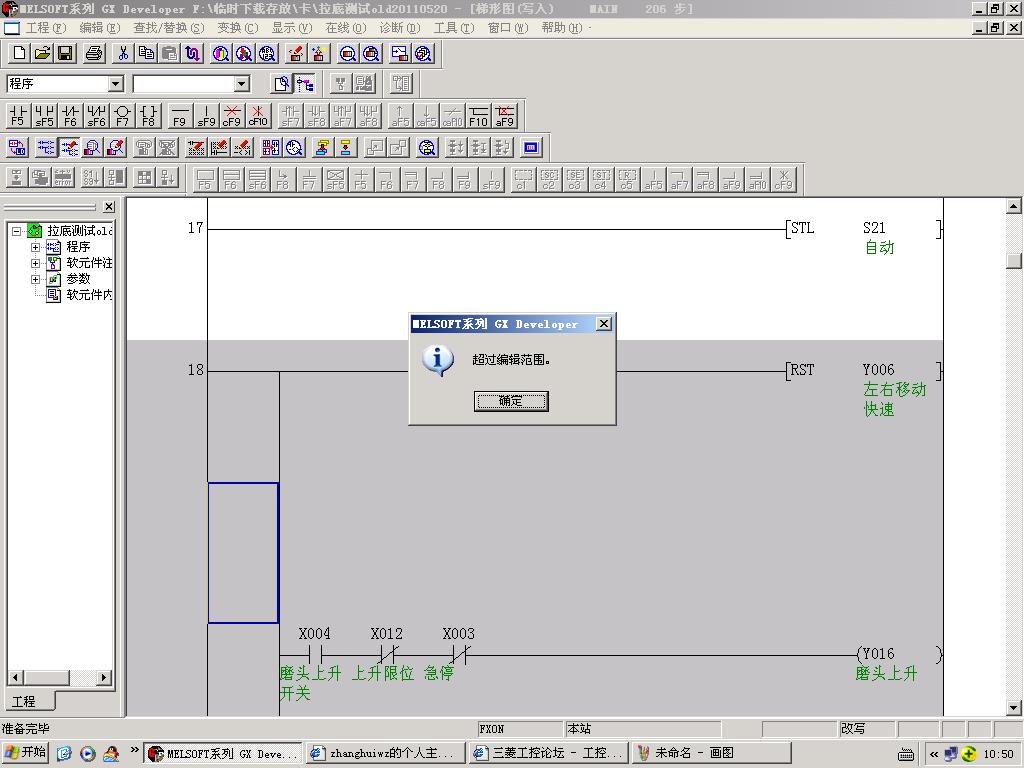Save the project with the floppy disk icon
Viewport: 1024px width, 768px height.
pos(65,53)
